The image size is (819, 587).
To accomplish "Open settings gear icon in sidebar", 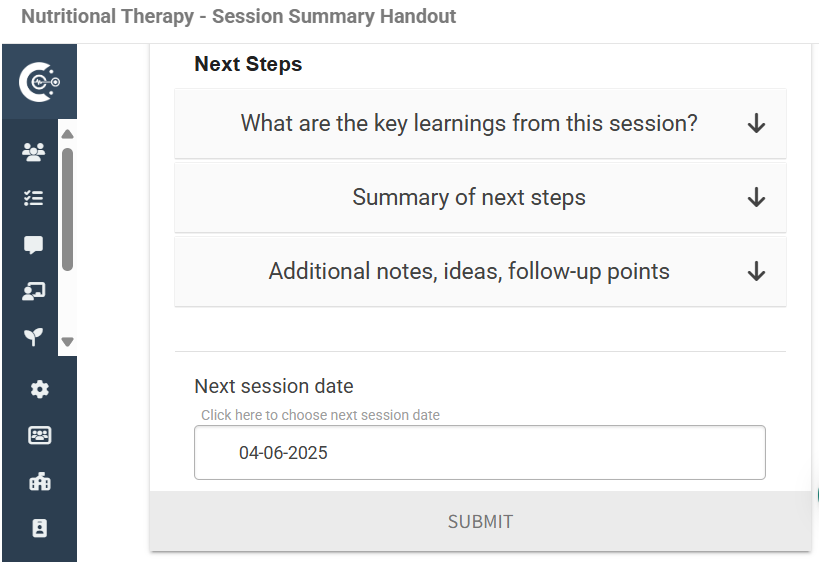I will coord(40,389).
